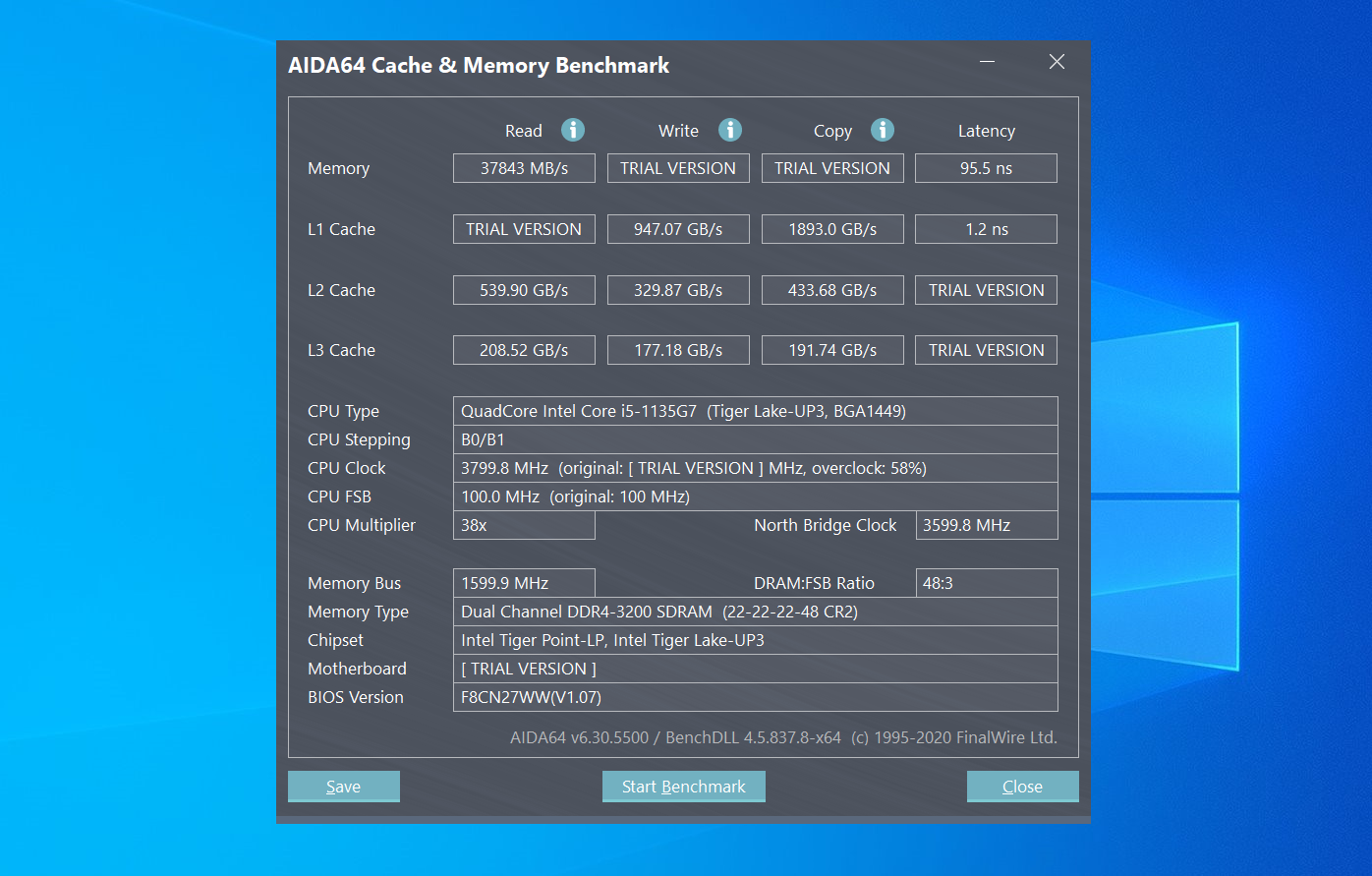Click the Copy column info icon
The width and height of the screenshot is (1372, 876).
[x=883, y=130]
